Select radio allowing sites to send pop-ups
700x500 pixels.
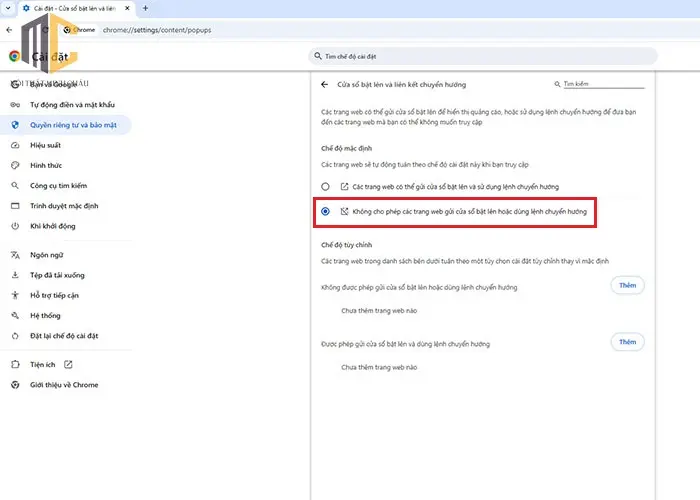[x=325, y=187]
